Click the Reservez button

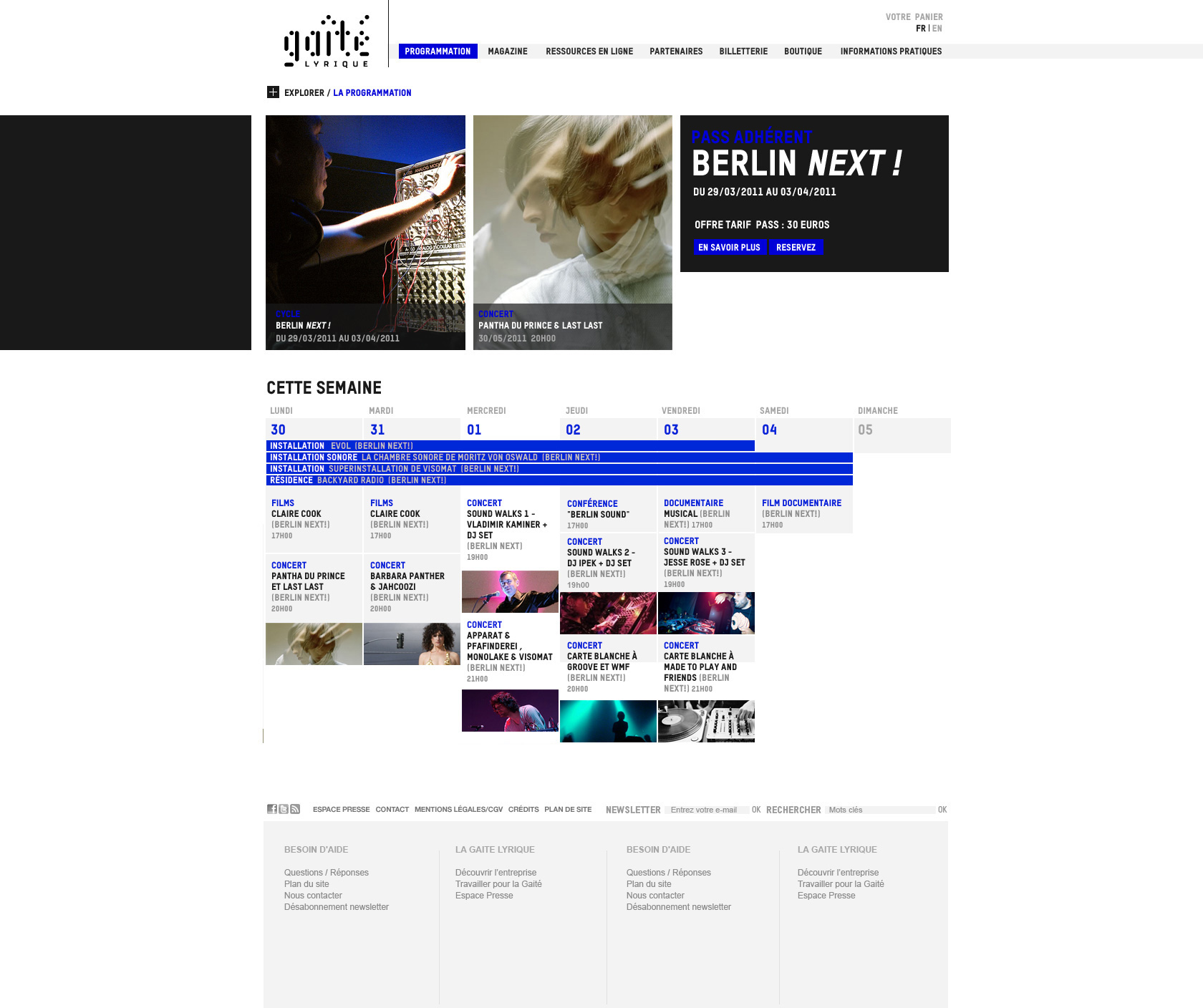point(796,247)
